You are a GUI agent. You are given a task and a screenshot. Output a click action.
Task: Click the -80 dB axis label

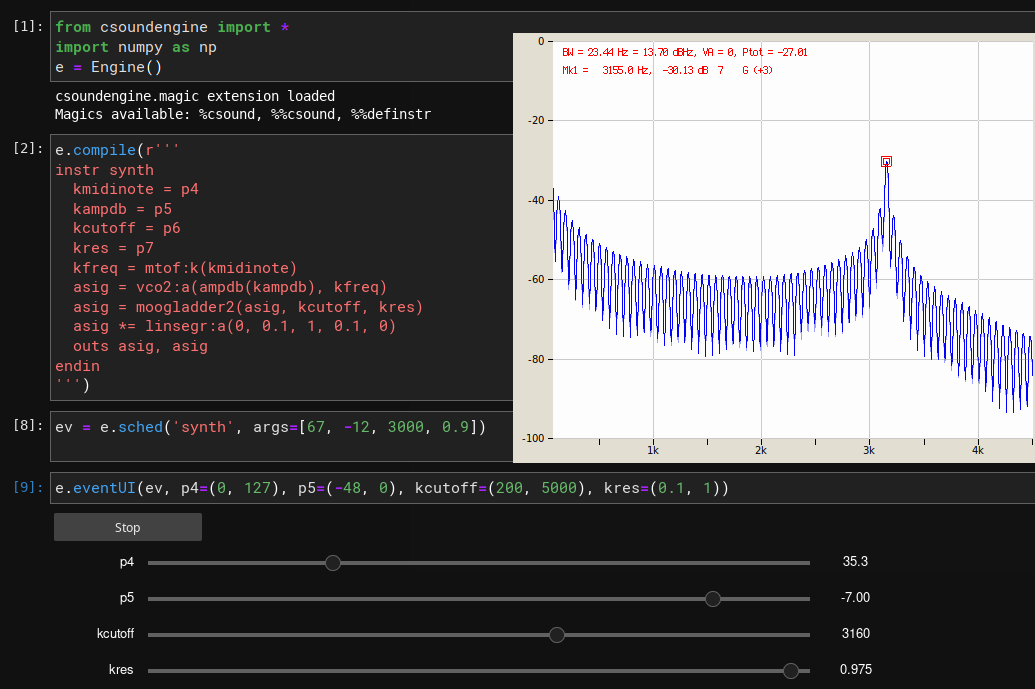click(536, 360)
